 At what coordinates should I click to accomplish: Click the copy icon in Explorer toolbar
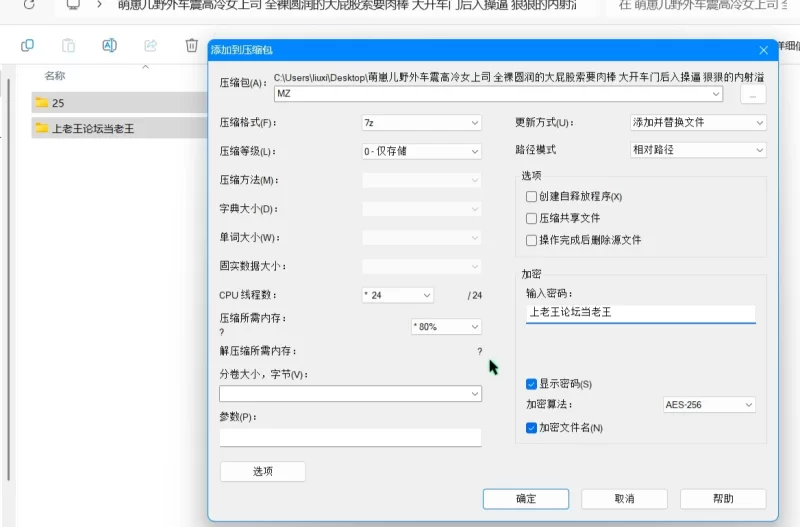pyautogui.click(x=28, y=45)
